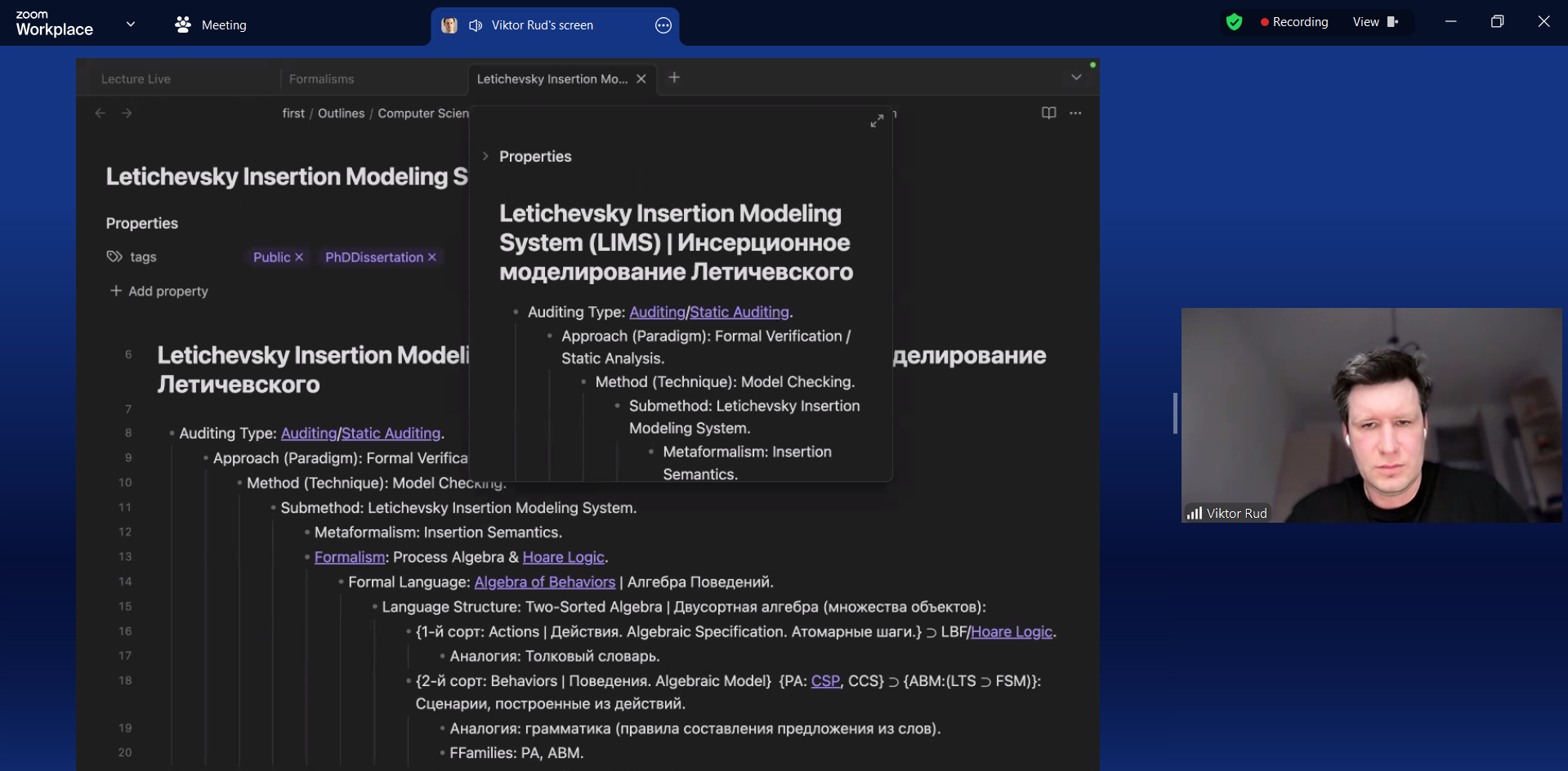Switch to the Formalisms tab
The image size is (1568, 771).
coord(321,78)
